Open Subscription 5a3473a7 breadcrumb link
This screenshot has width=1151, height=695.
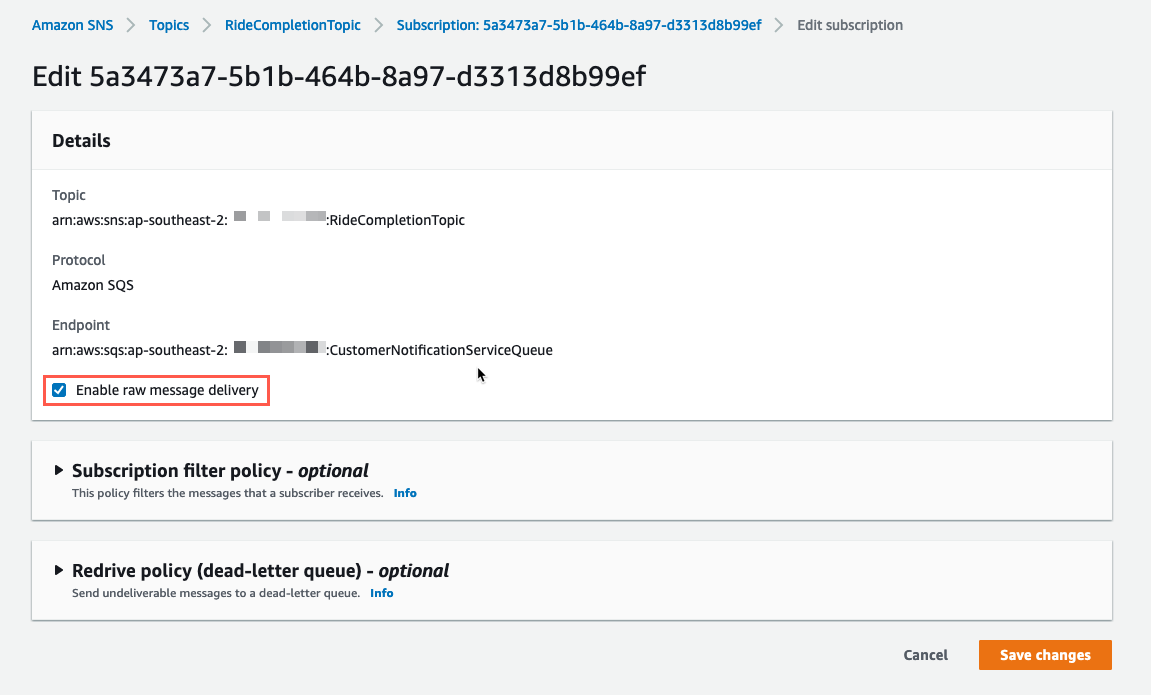[579, 25]
